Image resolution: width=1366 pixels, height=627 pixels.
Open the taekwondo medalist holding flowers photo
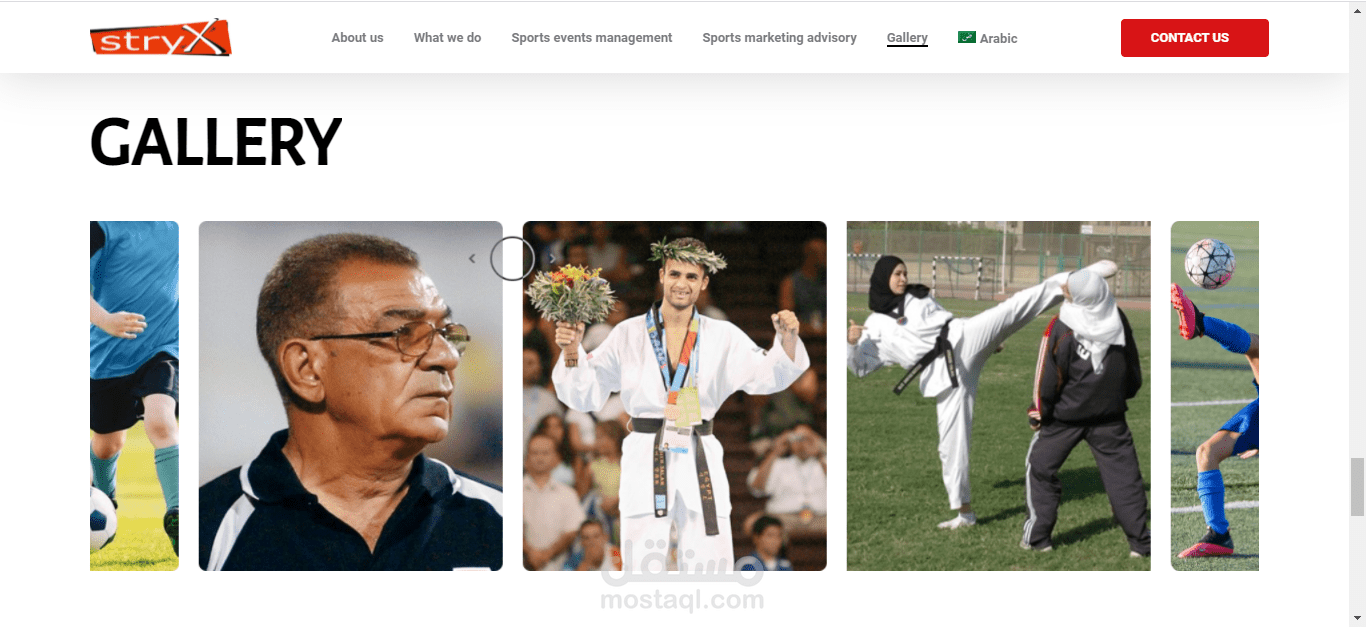675,396
